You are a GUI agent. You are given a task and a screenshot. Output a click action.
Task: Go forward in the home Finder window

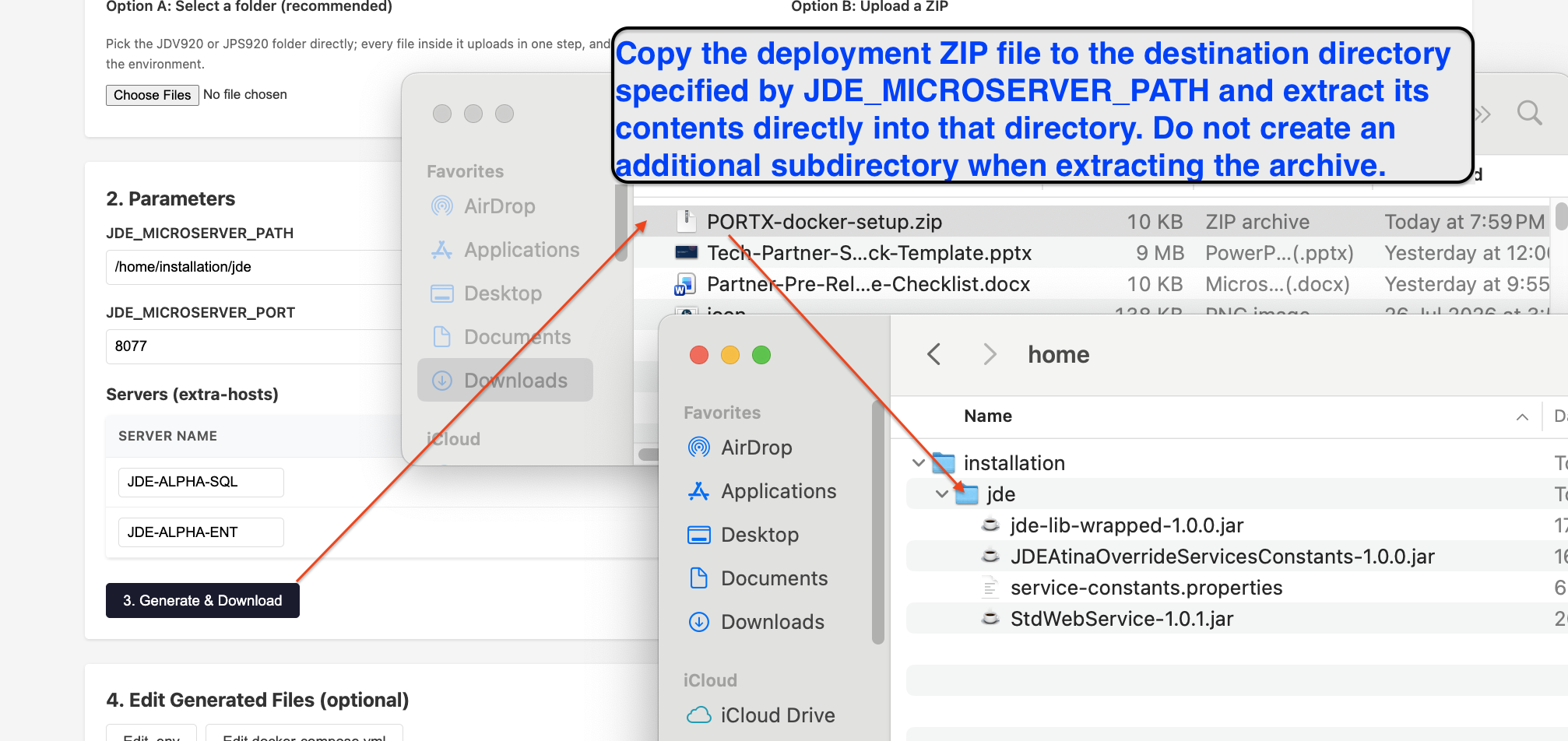(x=990, y=354)
